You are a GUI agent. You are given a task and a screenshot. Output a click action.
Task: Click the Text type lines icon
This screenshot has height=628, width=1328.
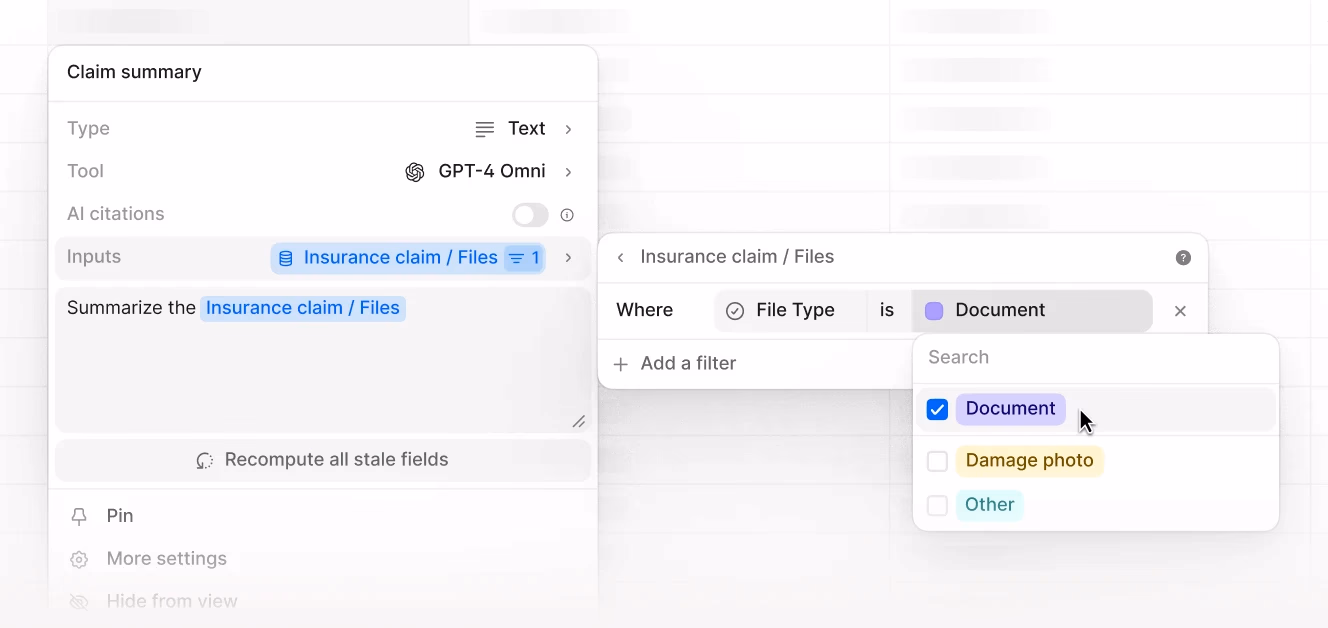(485, 129)
